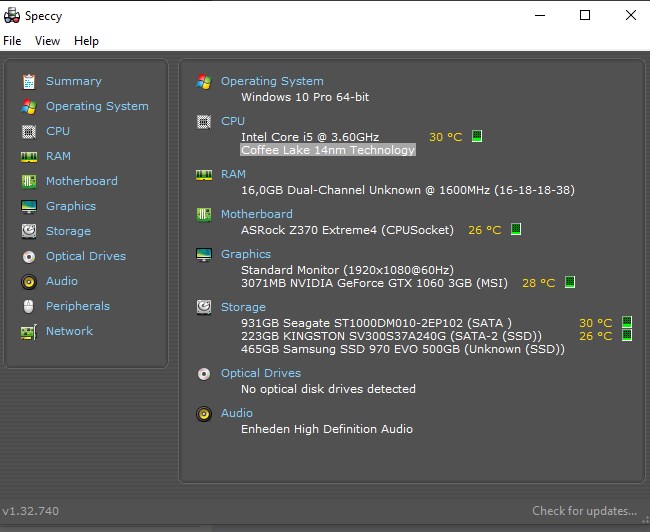650x532 pixels.
Task: Select Audio label in the sidebar
Action: (x=62, y=281)
